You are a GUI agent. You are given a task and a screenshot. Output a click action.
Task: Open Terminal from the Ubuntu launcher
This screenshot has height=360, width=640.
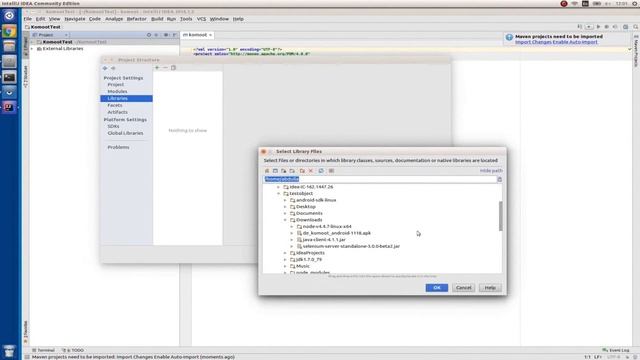pyautogui.click(x=9, y=77)
